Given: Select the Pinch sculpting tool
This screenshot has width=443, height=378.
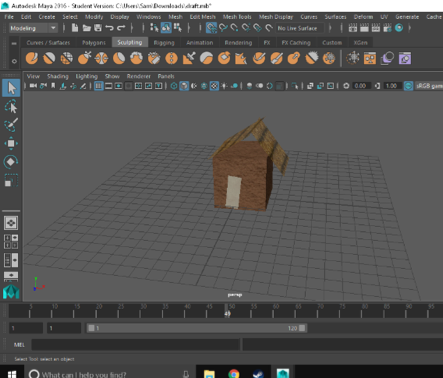Looking at the screenshot, I should (x=101, y=58).
